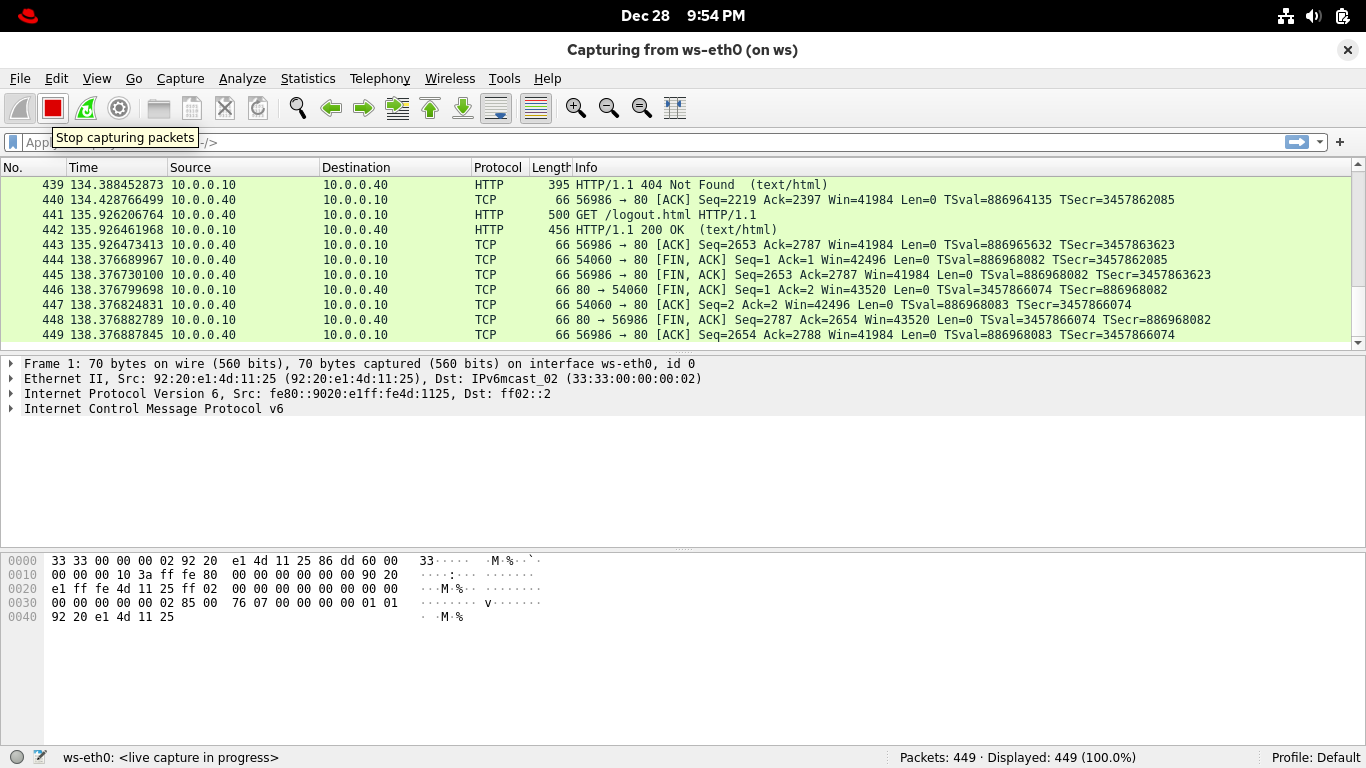The width and height of the screenshot is (1366, 768).
Task: Open the Statistics menu
Action: [307, 78]
